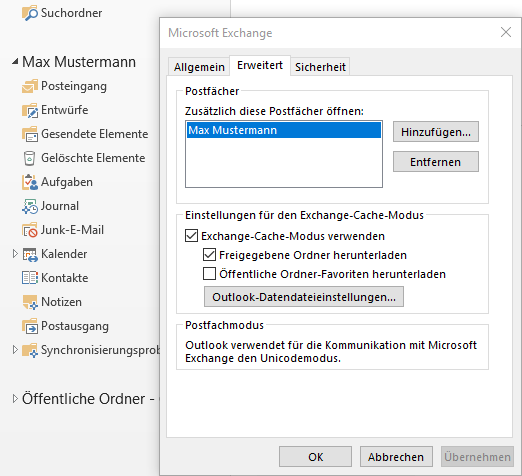Click the Synchronisierungsprobleme folder icon

[30, 350]
